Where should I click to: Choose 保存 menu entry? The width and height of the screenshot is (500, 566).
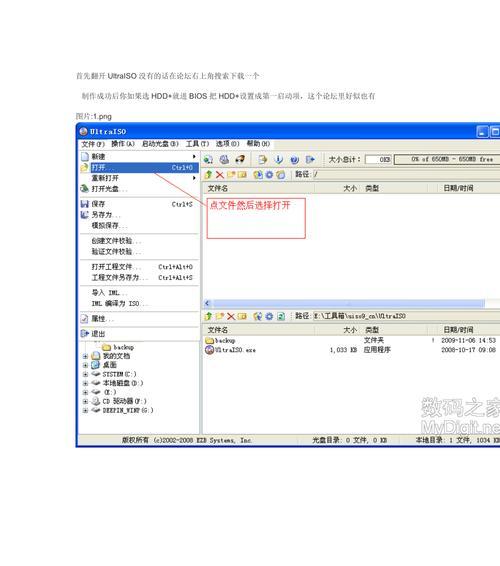(139, 204)
